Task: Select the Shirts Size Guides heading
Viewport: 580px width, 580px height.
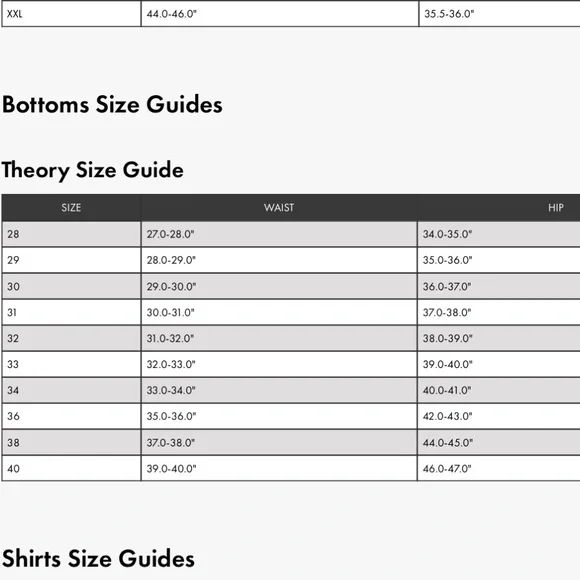Action: 98,559
